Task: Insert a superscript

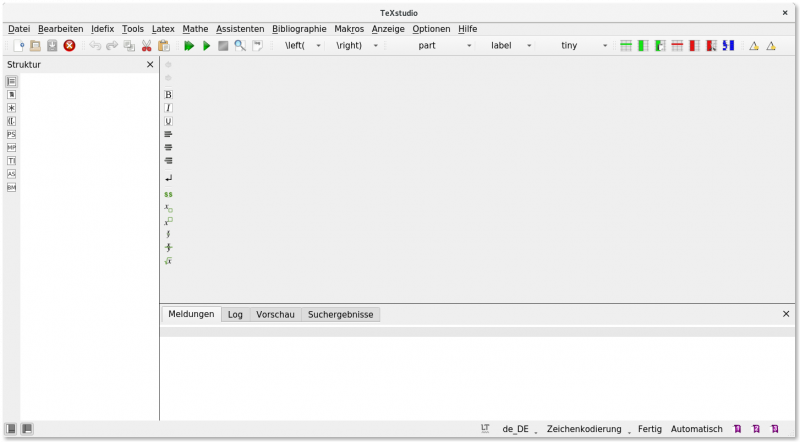Action: pos(168,222)
